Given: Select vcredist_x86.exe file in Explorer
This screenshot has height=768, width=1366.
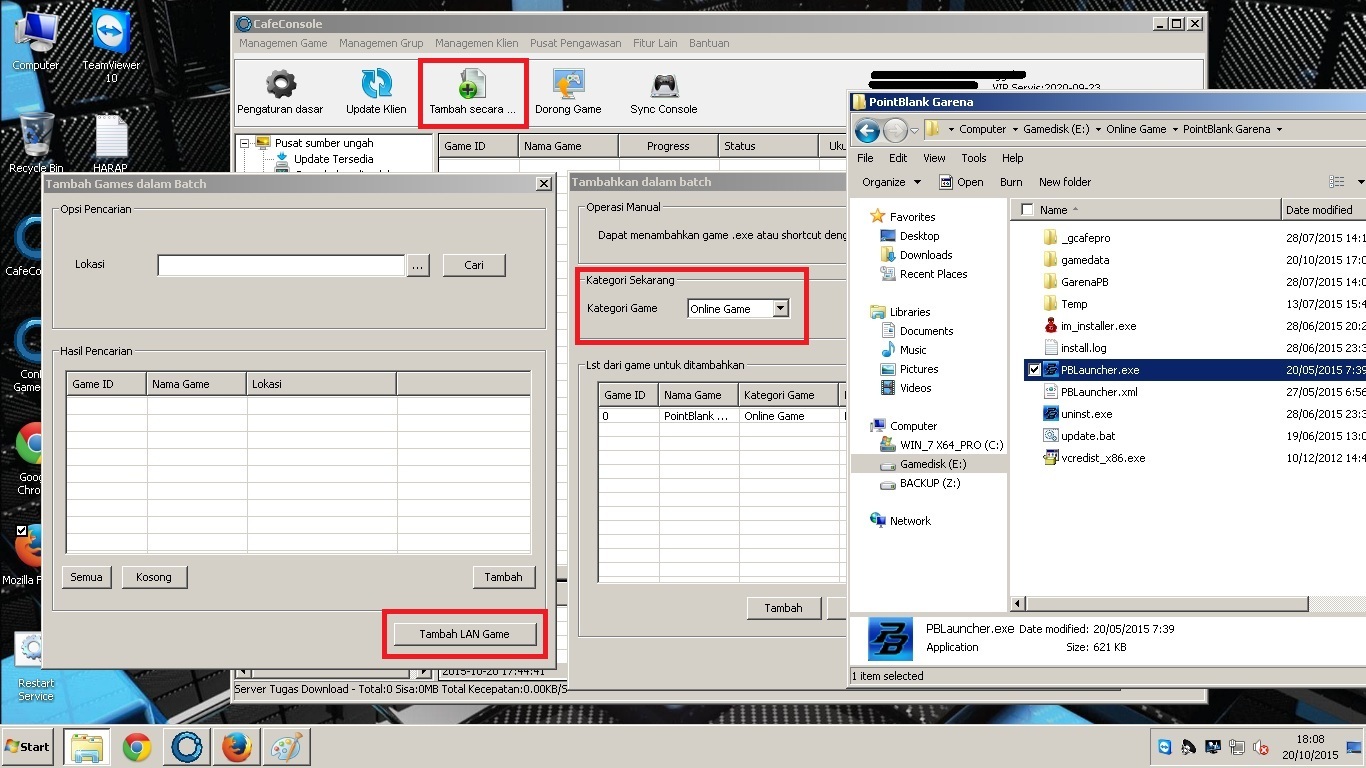Looking at the screenshot, I should (x=1102, y=458).
